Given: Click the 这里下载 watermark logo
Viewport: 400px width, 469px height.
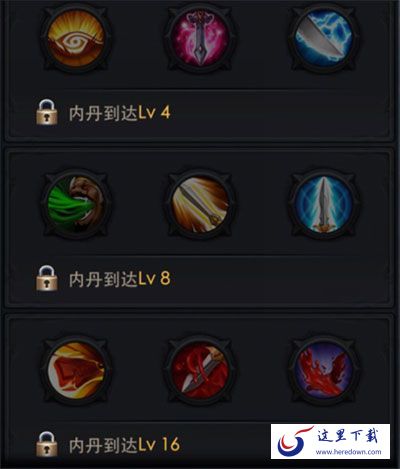Looking at the screenshot, I should click(x=348, y=436).
